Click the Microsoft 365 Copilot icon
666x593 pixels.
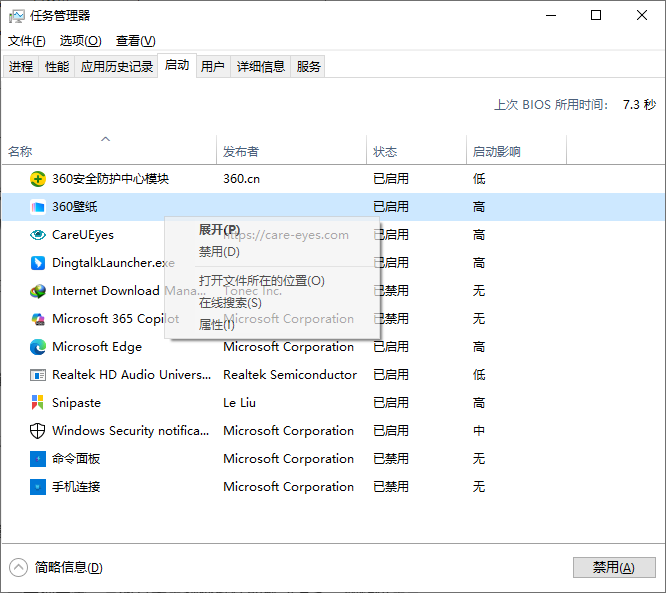coord(38,319)
